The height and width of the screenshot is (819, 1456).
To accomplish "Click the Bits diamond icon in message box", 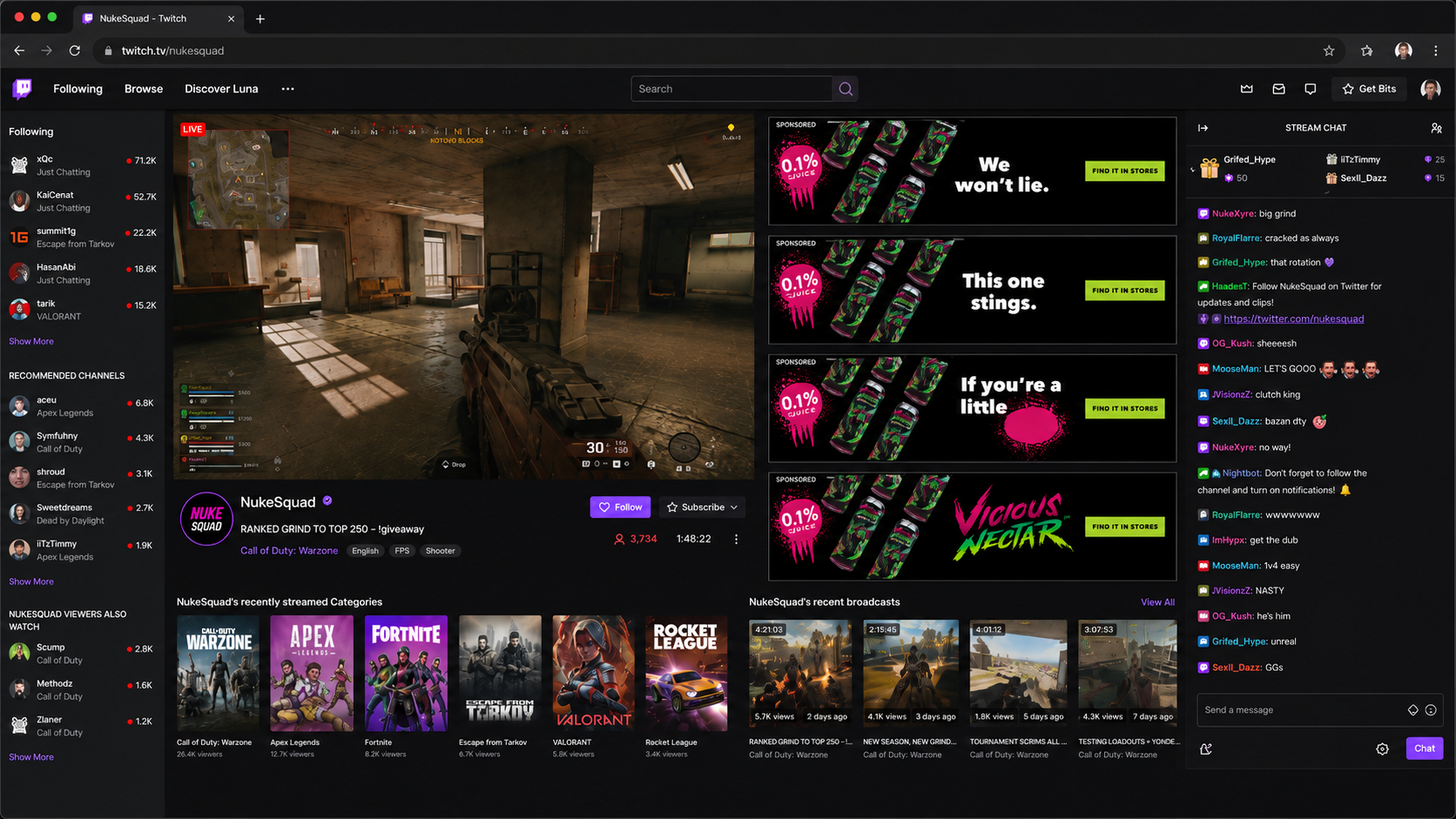I will click(1412, 710).
